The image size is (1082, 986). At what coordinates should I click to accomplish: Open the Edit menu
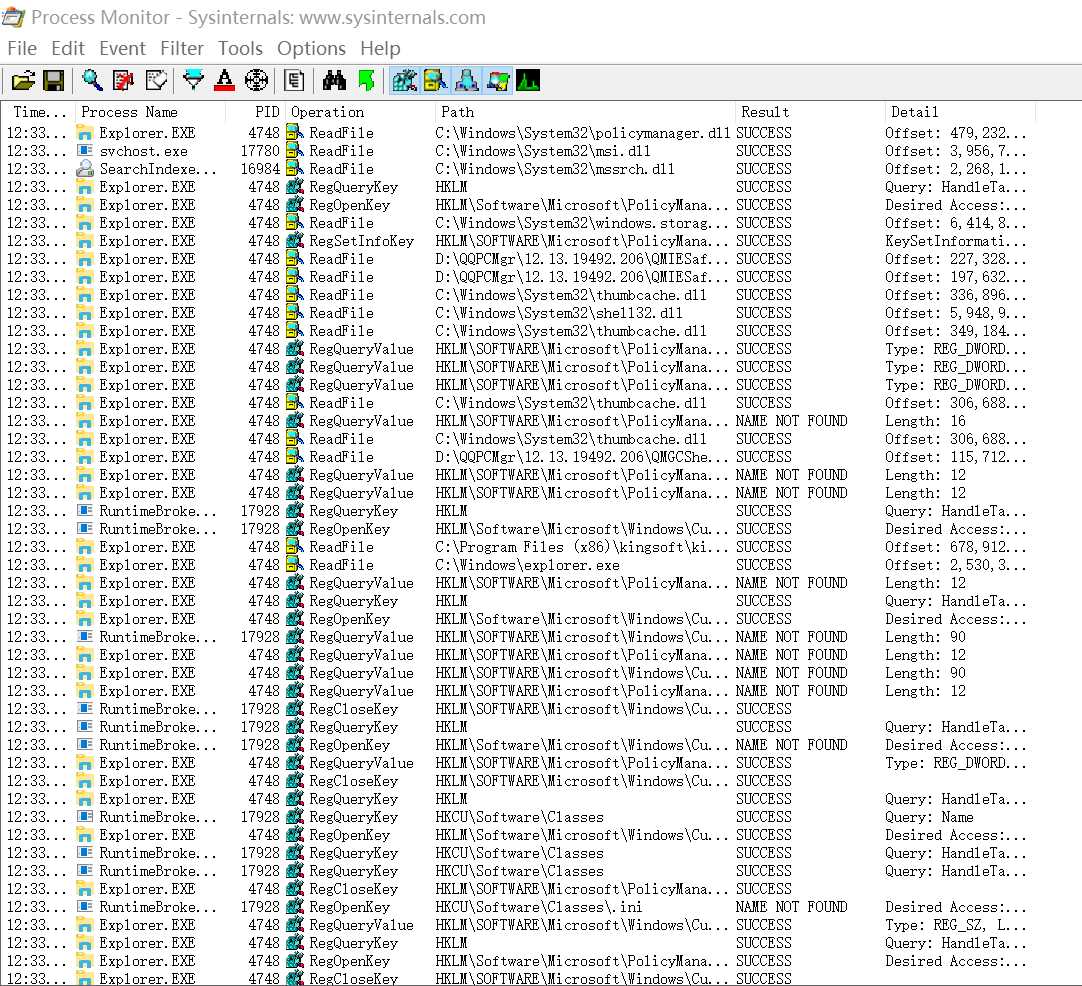coord(68,48)
